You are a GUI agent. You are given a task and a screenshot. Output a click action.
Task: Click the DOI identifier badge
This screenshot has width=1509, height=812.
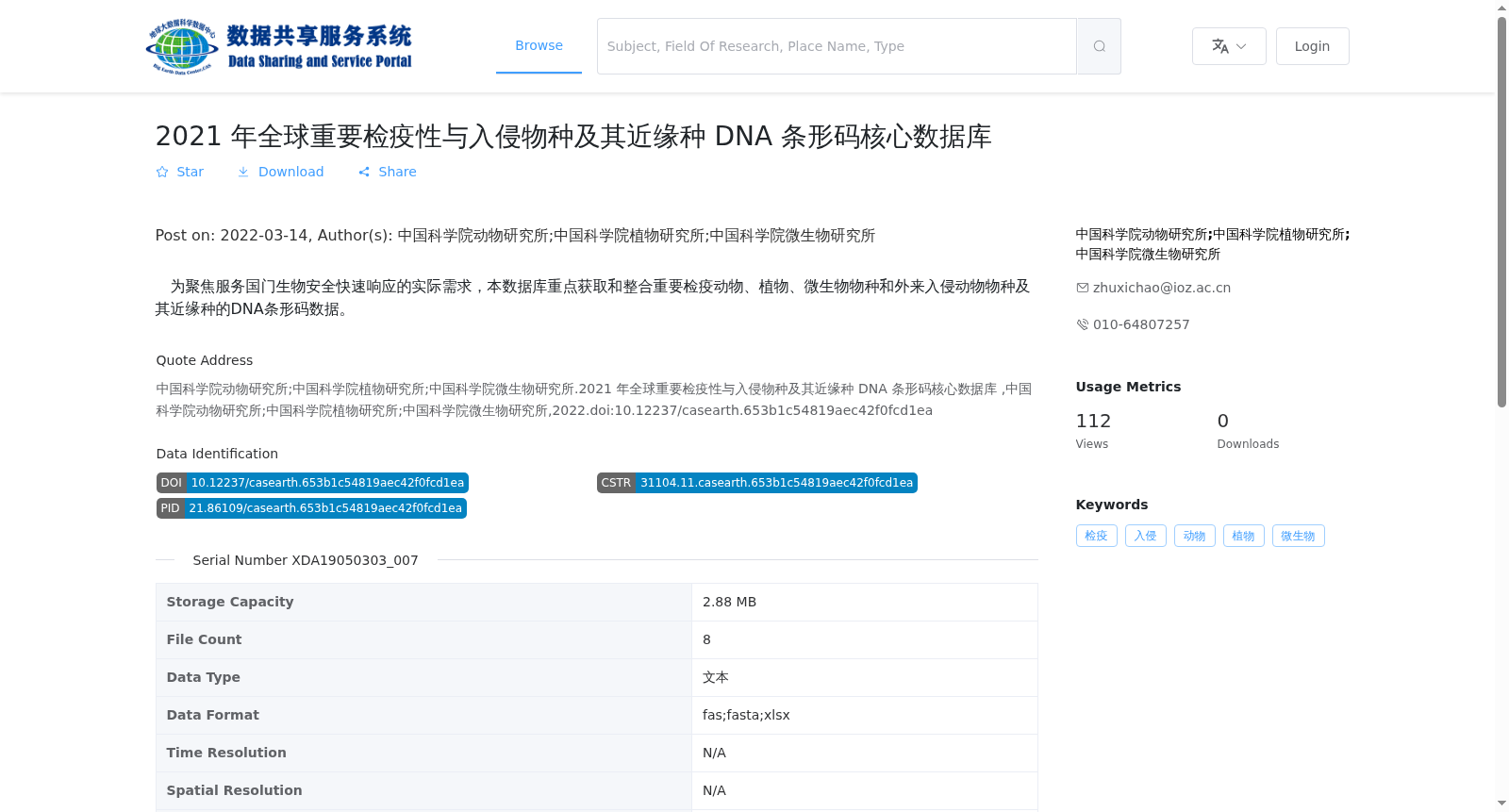[312, 483]
